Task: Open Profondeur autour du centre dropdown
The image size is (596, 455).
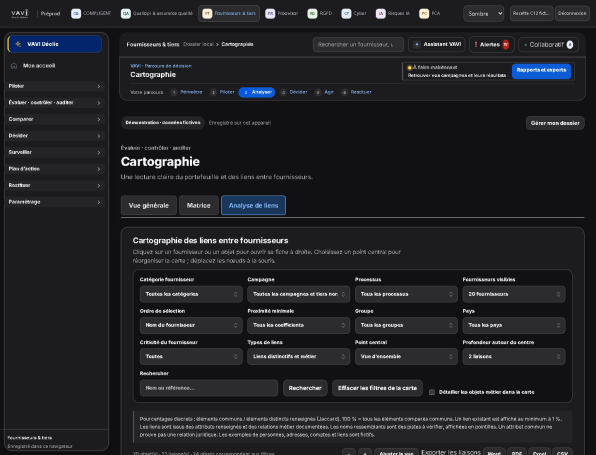Action: [x=514, y=357]
